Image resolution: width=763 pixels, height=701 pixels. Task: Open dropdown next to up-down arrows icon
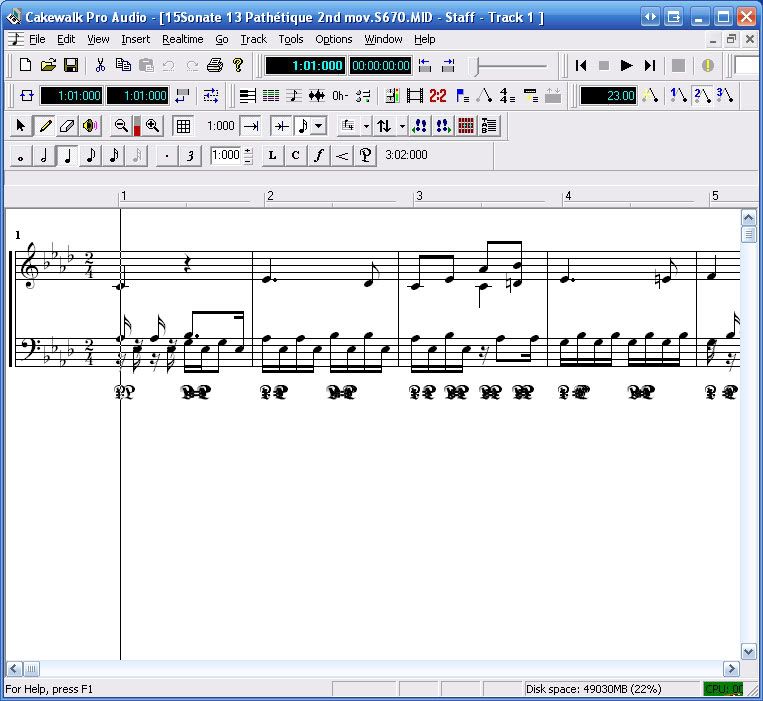click(401, 126)
